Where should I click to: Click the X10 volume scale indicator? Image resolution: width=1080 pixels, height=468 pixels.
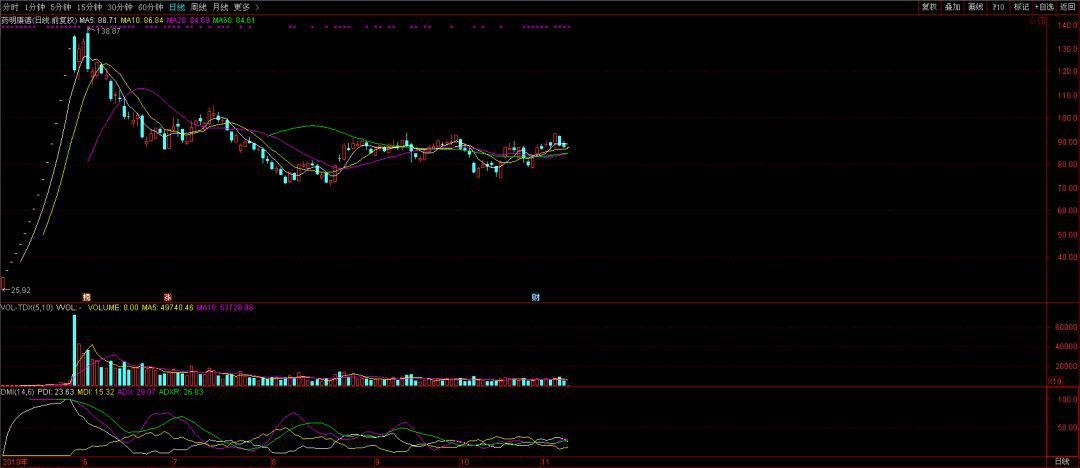pos(1052,380)
